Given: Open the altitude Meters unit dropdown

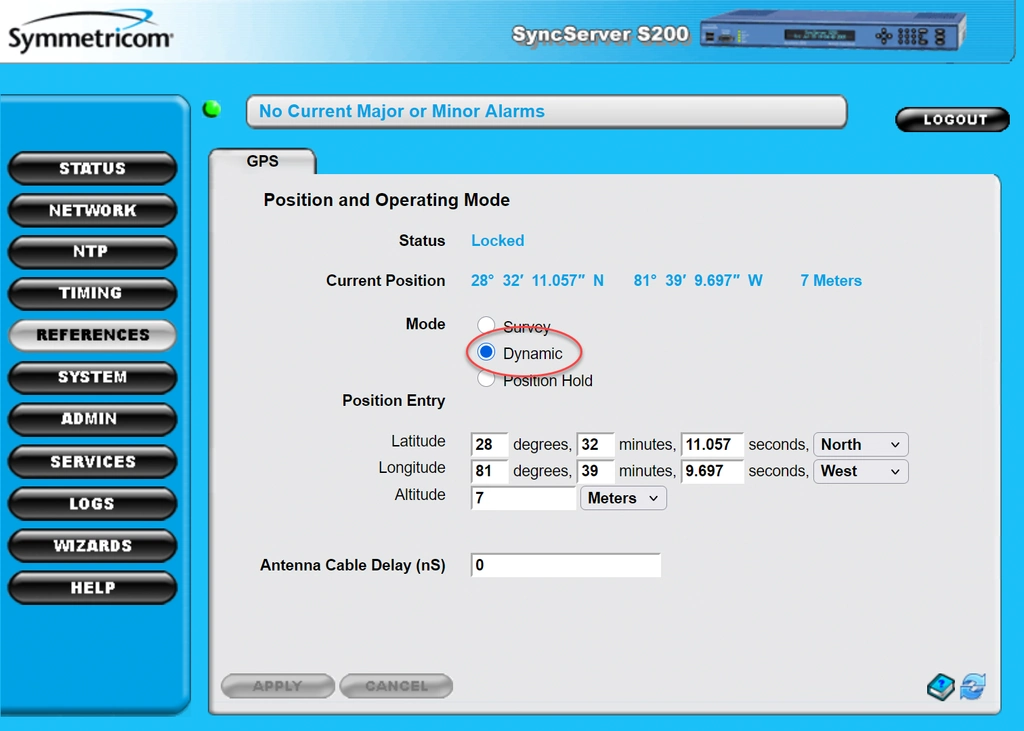Looking at the screenshot, I should [x=623, y=498].
